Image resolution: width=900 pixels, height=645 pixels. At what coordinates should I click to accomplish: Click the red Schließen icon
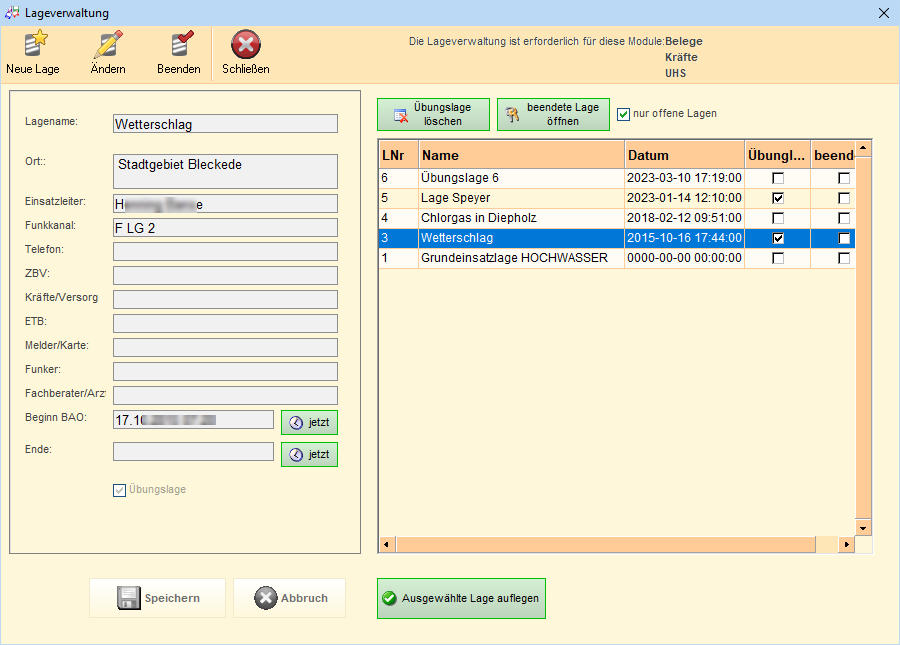tap(246, 46)
